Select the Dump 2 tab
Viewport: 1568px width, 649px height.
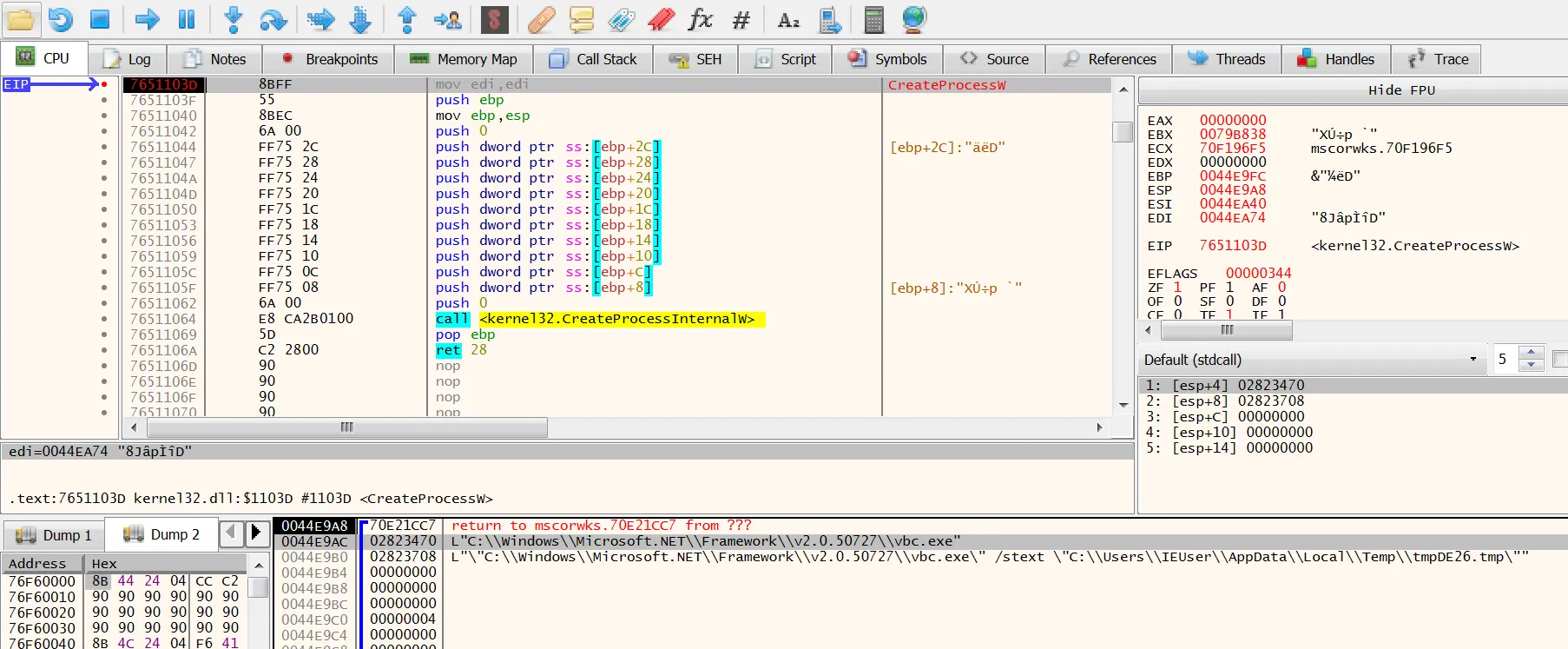coord(161,534)
